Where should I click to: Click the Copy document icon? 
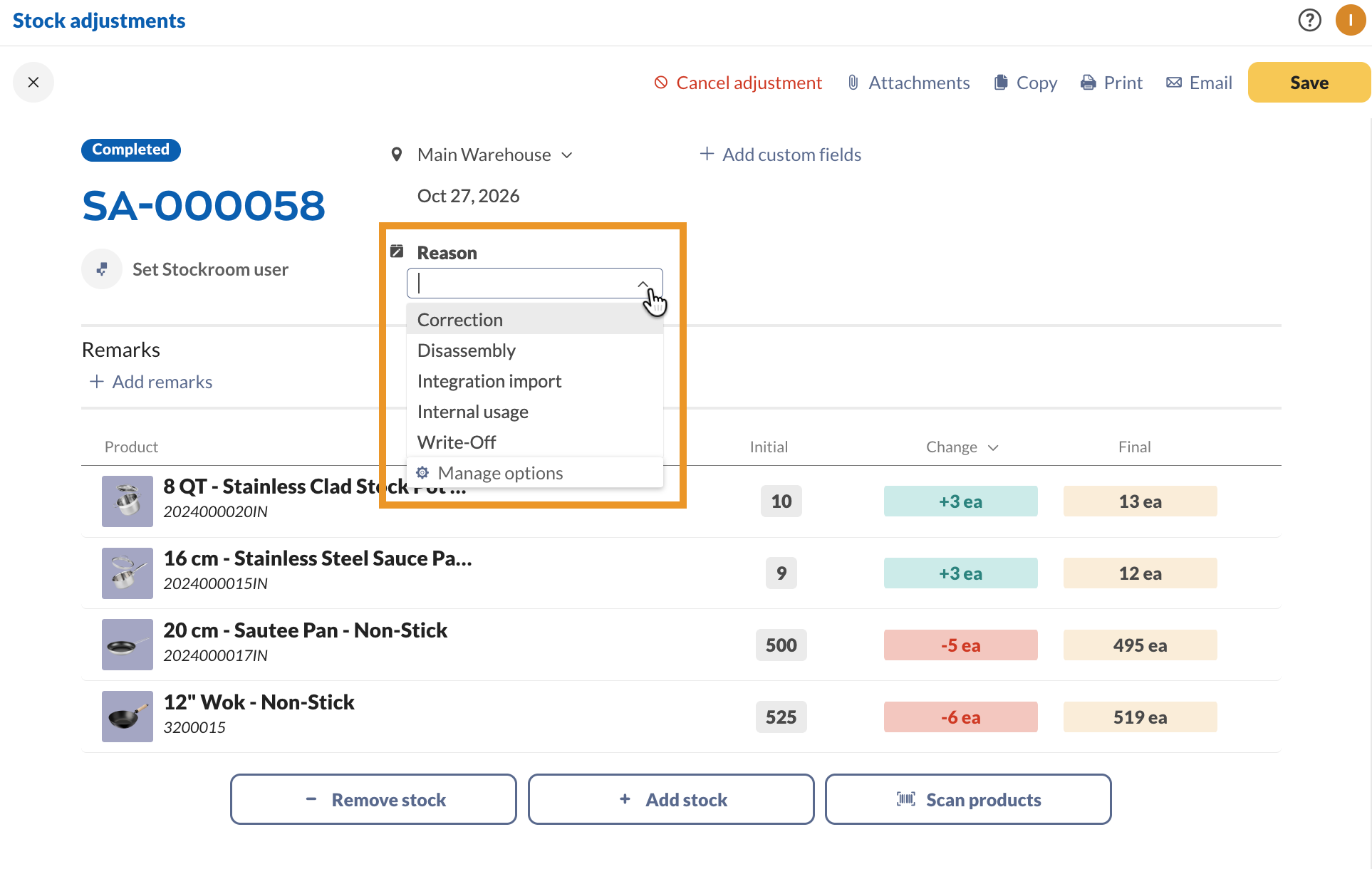(1001, 83)
